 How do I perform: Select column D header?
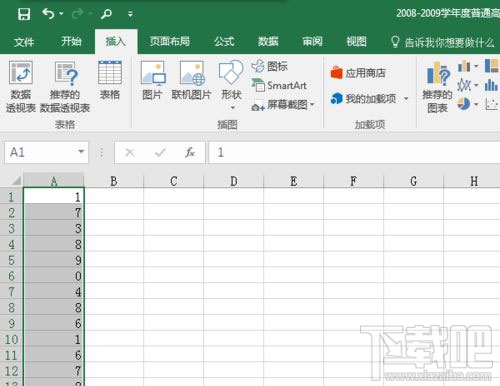coord(234,181)
